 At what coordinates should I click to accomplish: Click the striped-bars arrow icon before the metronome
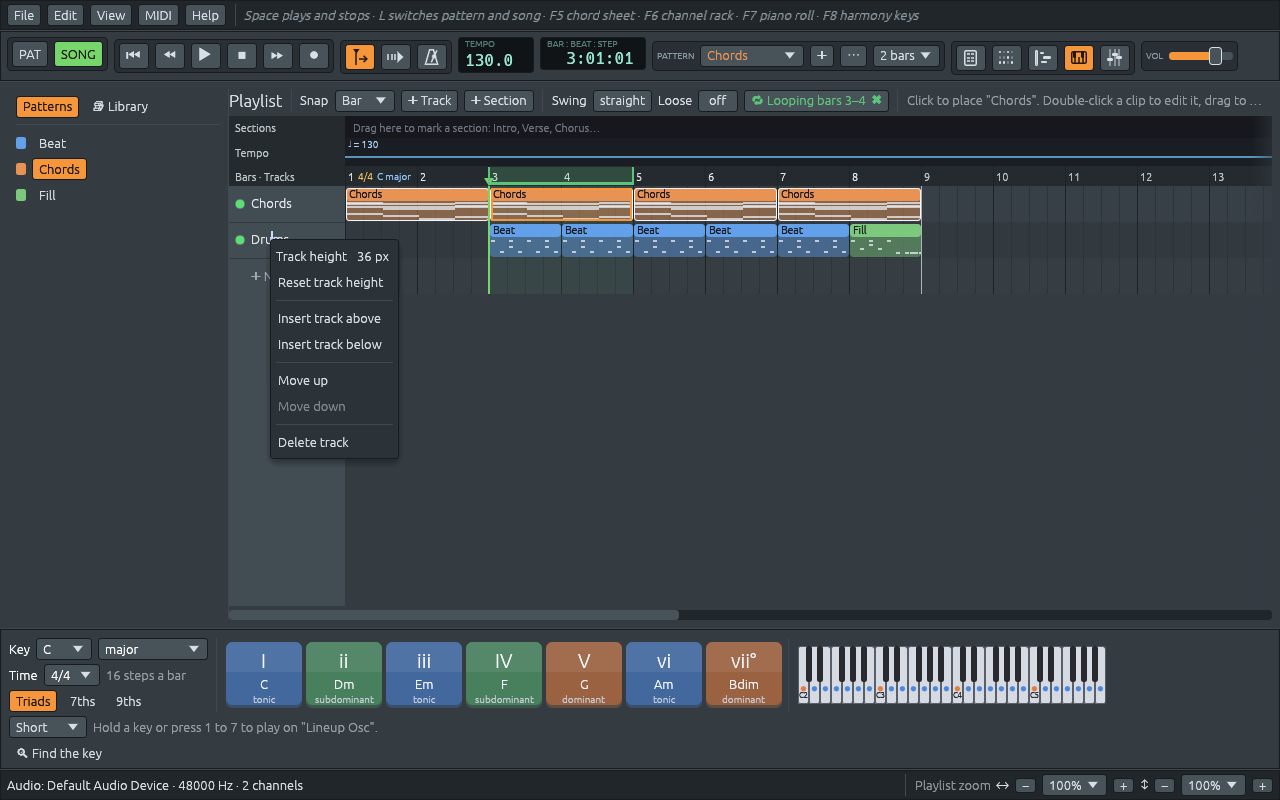point(396,56)
